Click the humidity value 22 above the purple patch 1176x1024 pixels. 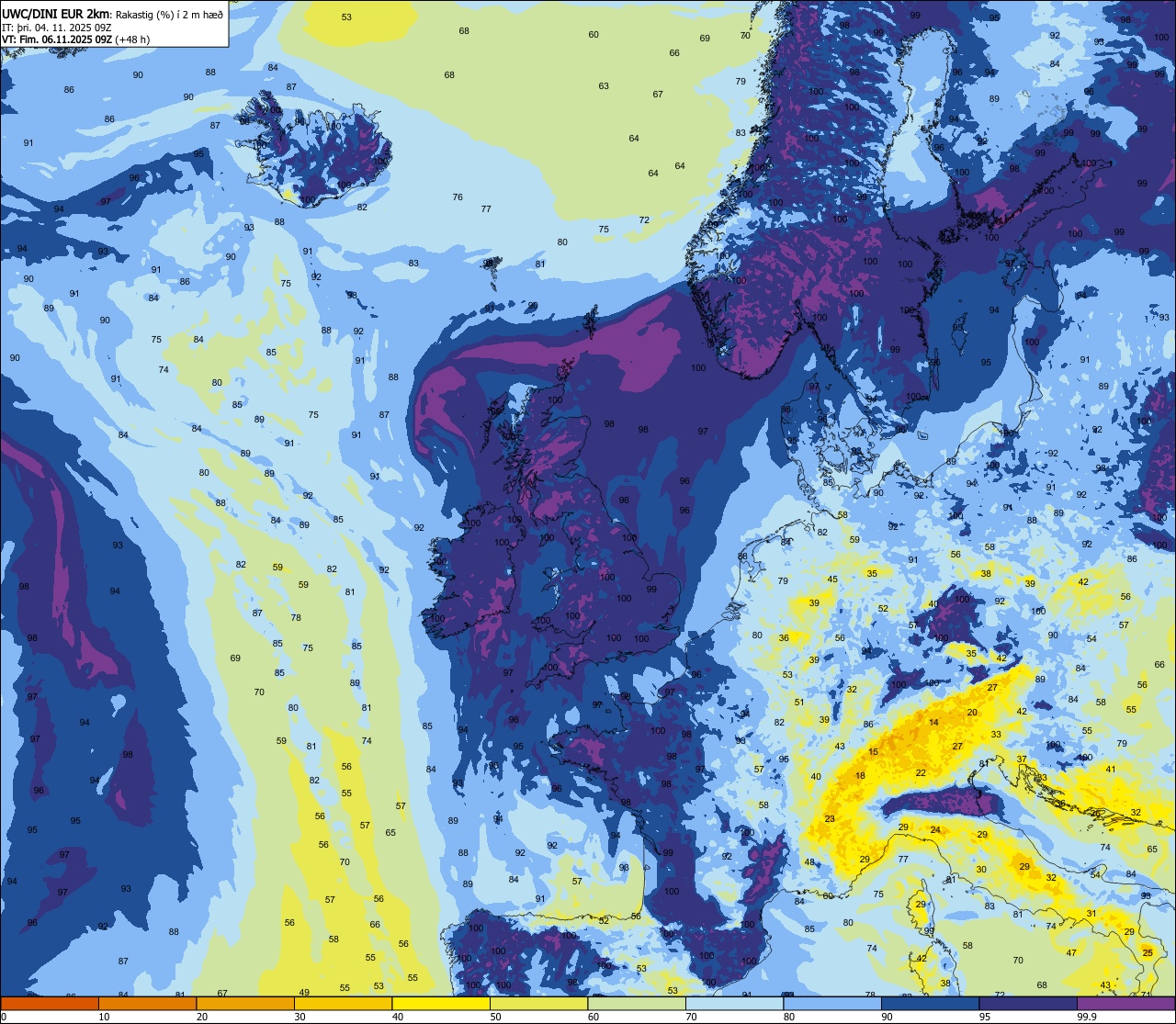pos(921,773)
